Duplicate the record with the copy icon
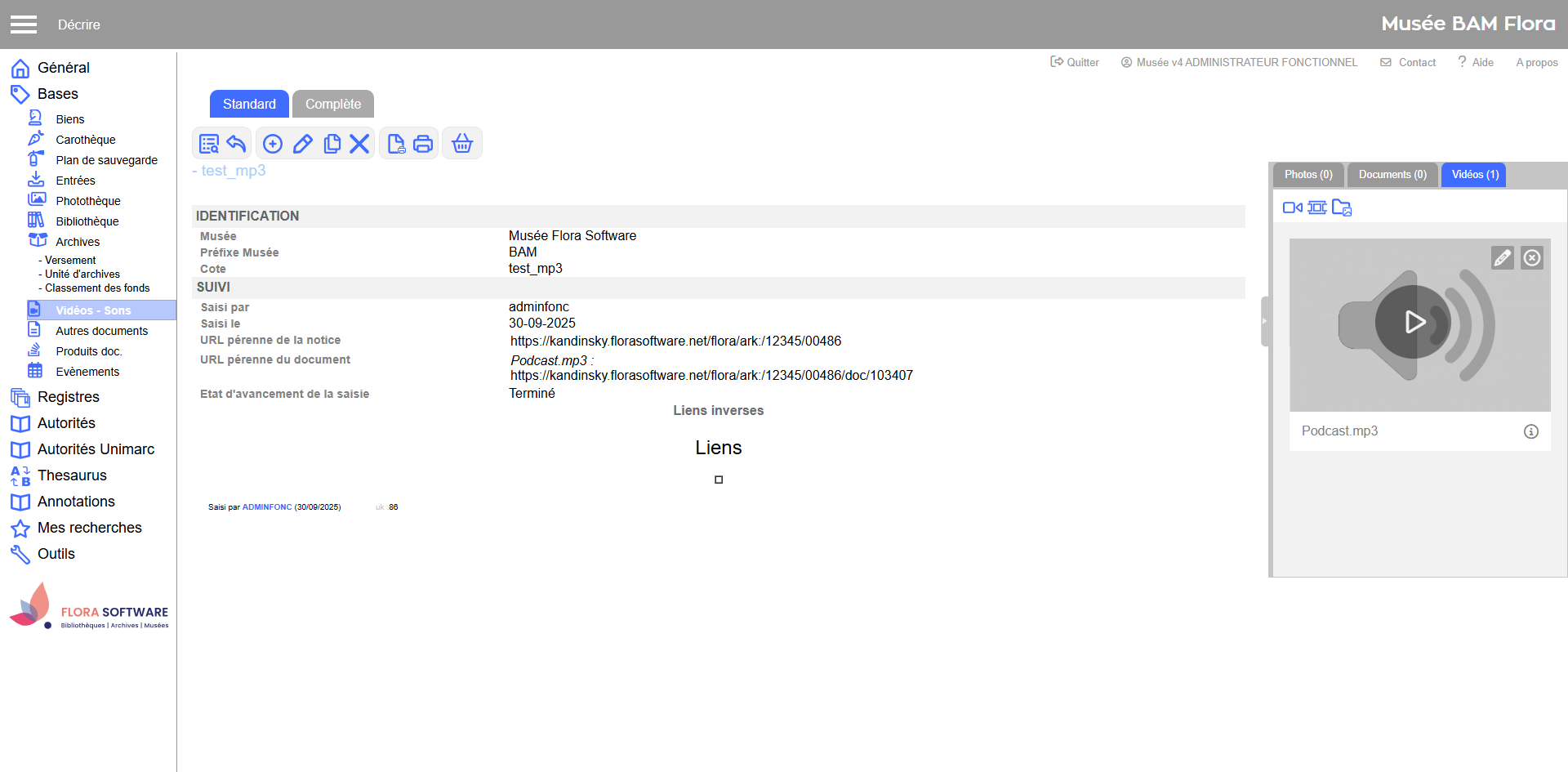 click(332, 144)
